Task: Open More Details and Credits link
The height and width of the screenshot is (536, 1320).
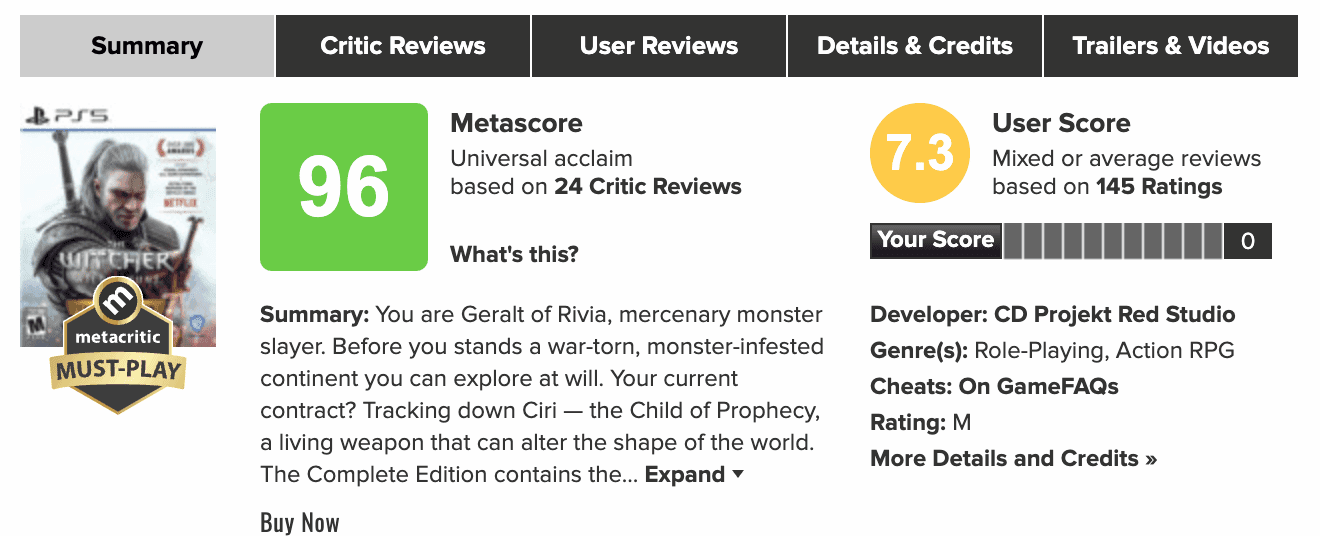Action: [x=1014, y=458]
